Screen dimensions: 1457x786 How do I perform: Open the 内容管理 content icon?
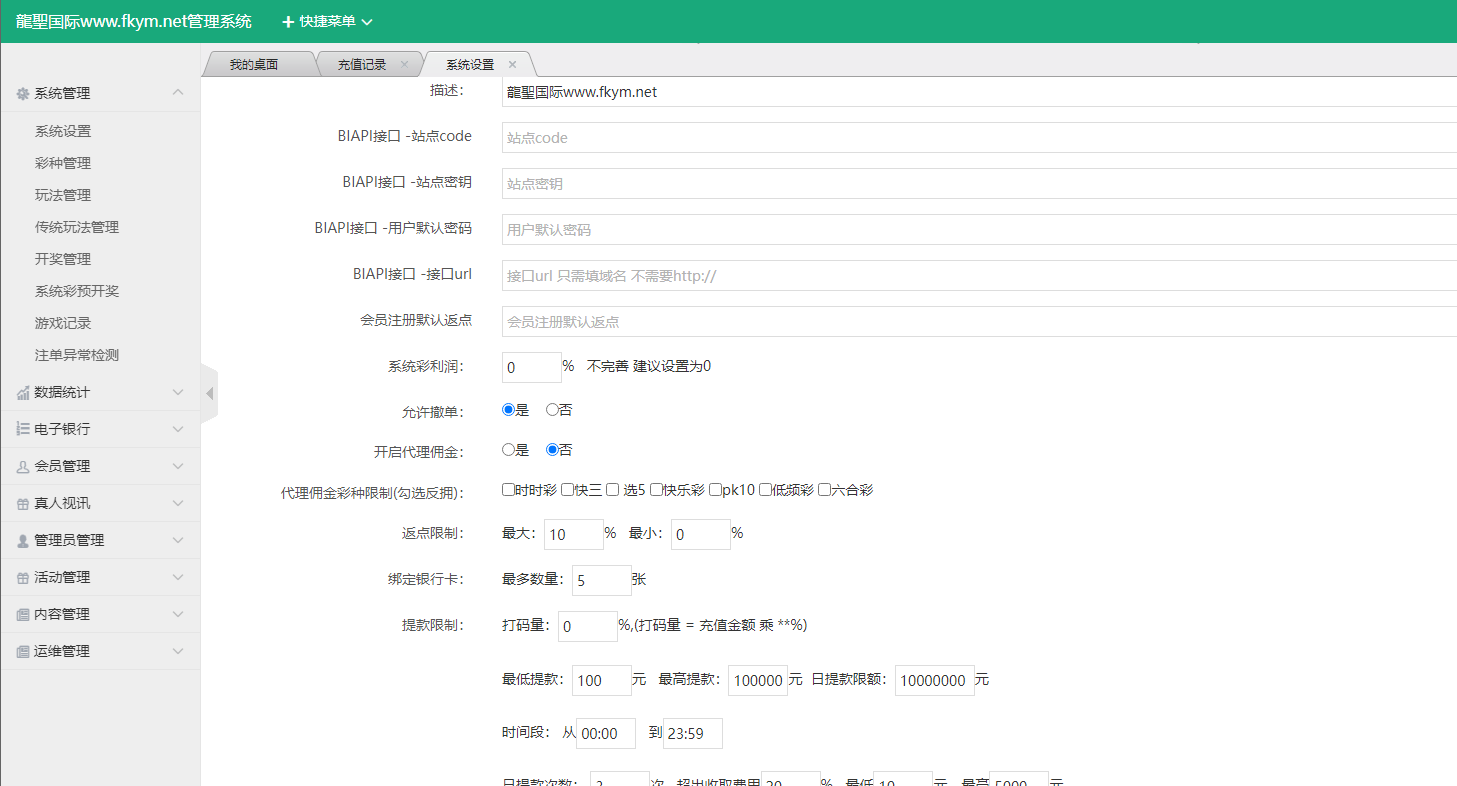coord(25,613)
